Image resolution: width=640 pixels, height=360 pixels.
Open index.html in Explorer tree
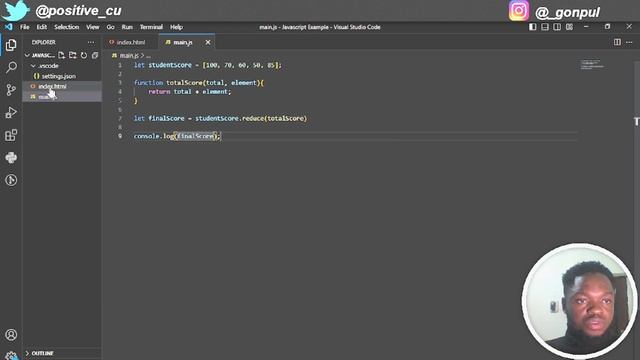tap(62, 86)
